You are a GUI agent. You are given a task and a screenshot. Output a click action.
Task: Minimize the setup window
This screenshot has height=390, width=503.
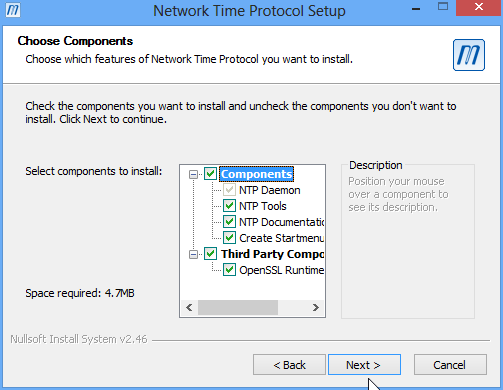coord(416,9)
